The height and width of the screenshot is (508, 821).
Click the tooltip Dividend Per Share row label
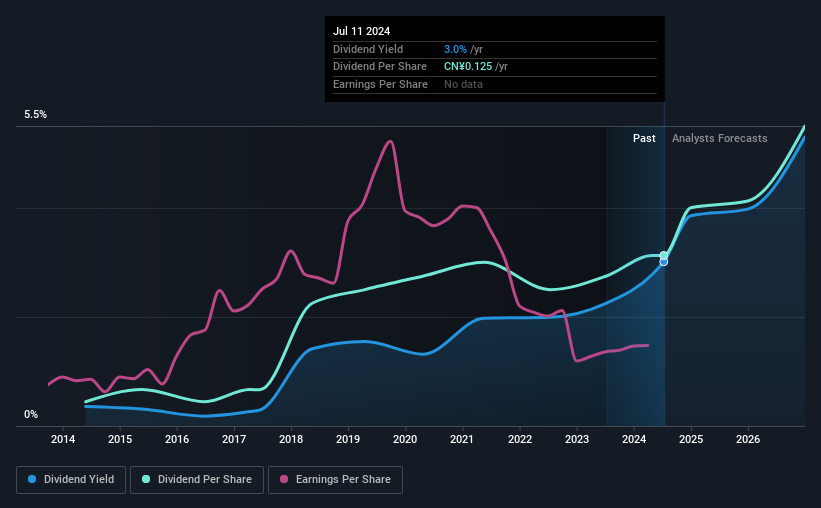[380, 67]
